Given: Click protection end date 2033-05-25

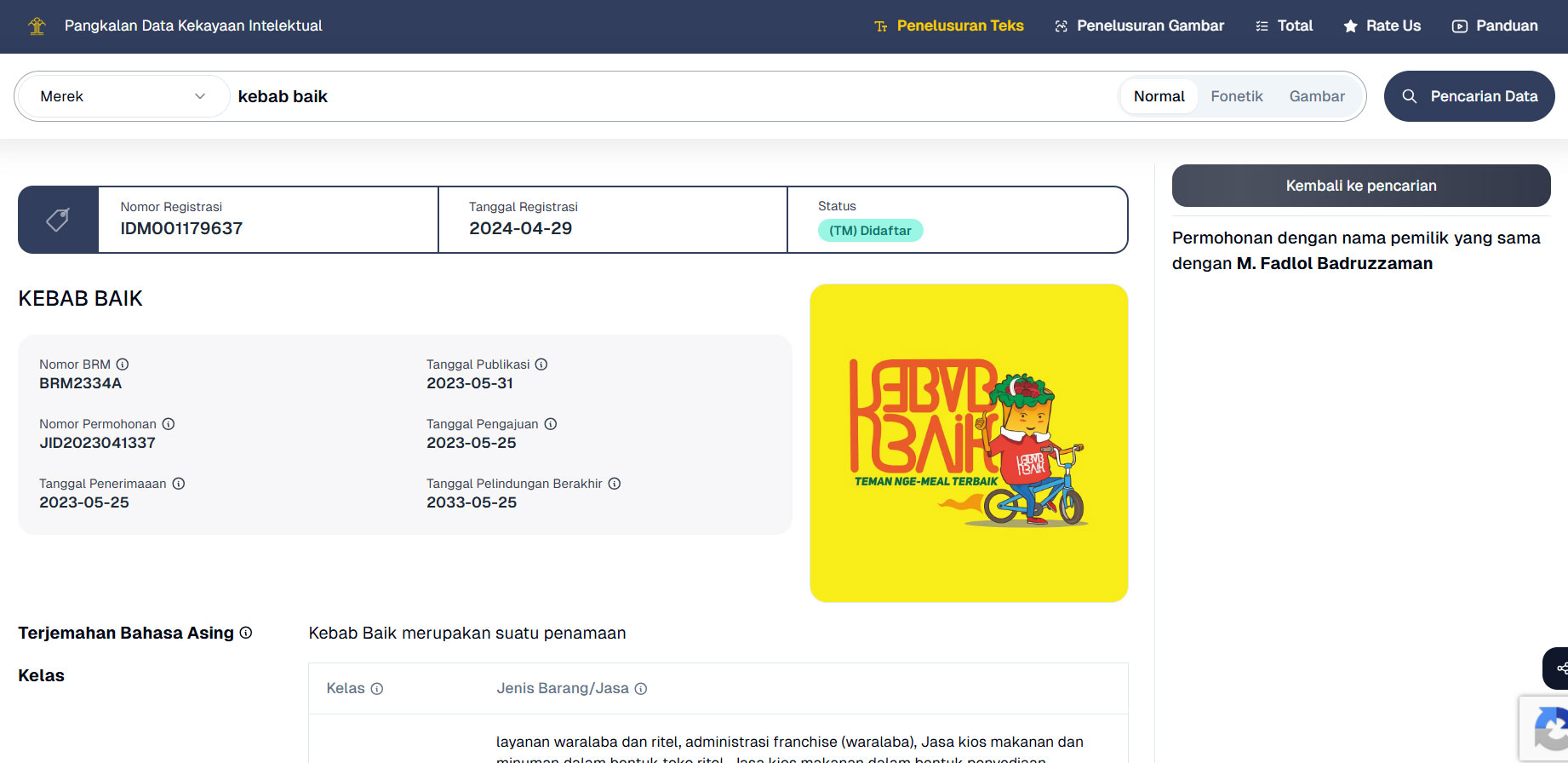Looking at the screenshot, I should (472, 502).
